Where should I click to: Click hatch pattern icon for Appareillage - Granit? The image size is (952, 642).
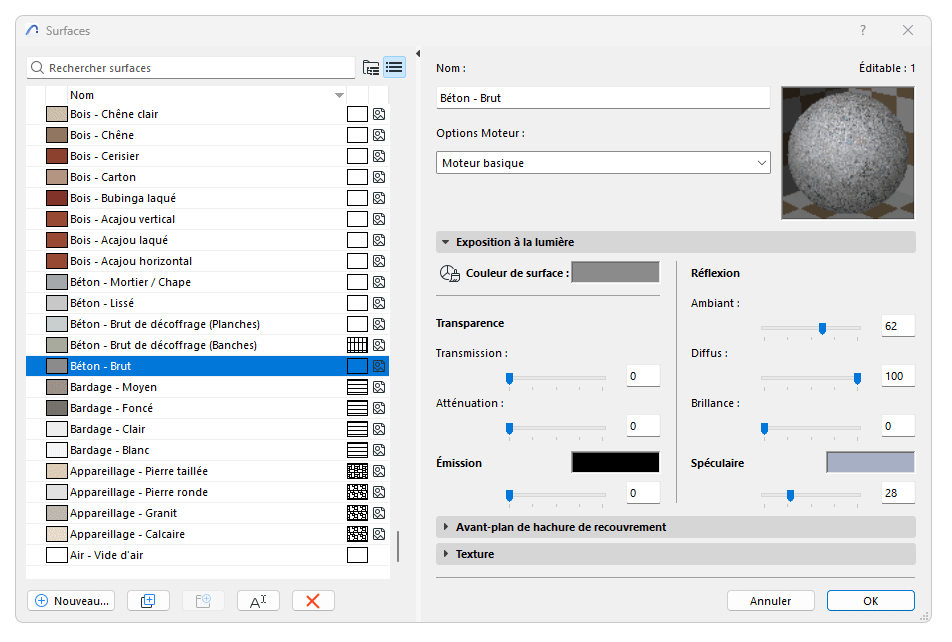(x=357, y=513)
